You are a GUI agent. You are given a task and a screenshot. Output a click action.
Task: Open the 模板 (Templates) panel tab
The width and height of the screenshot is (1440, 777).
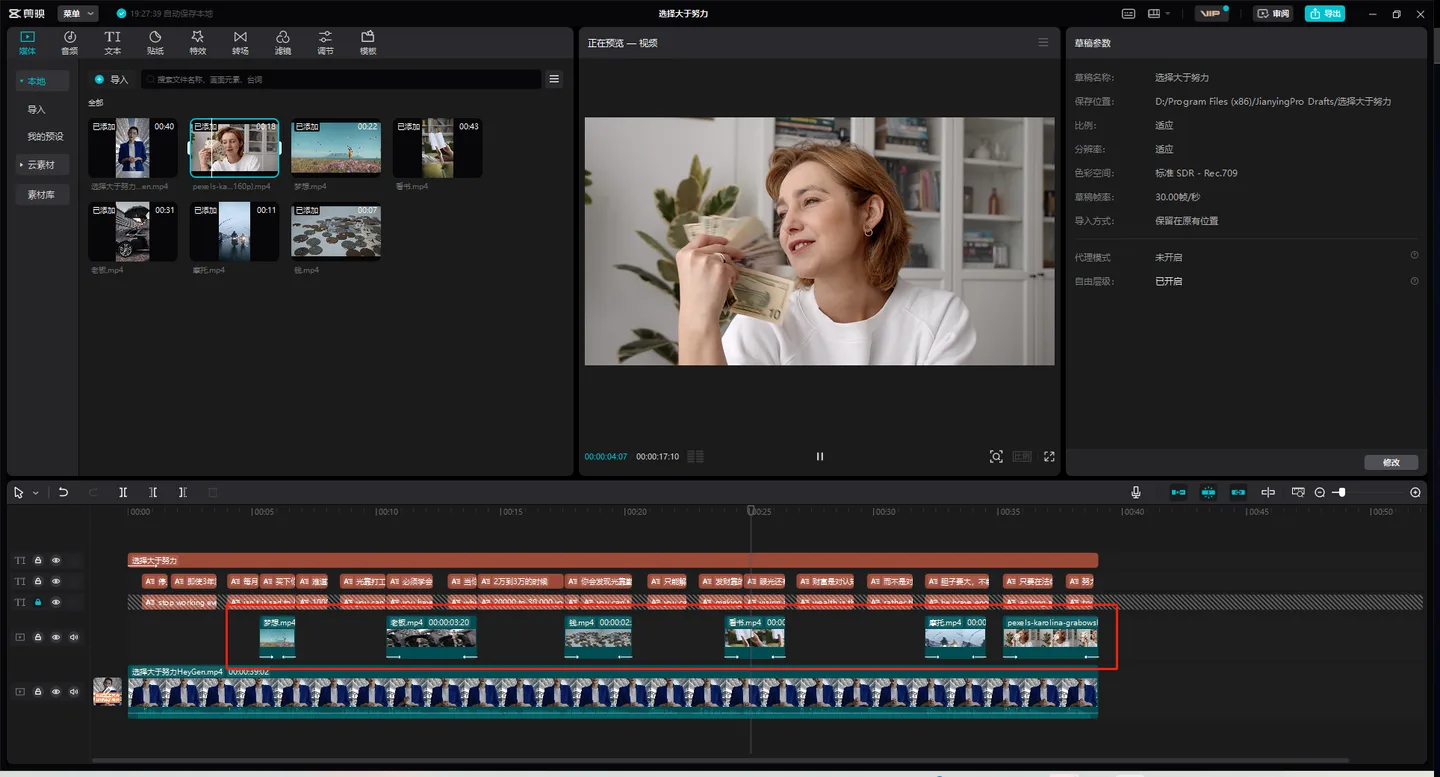coord(368,42)
